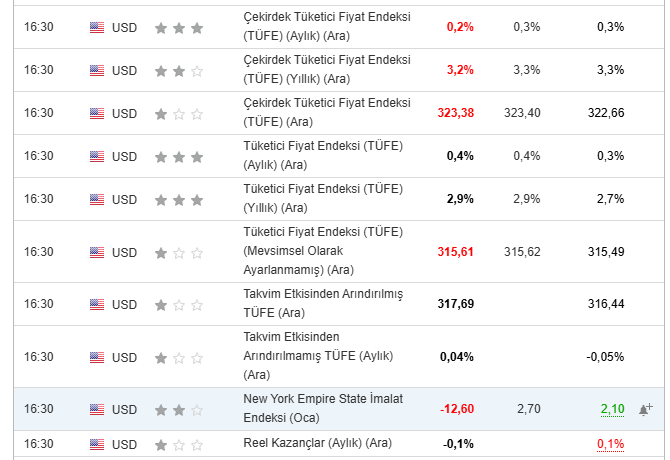The width and height of the screenshot is (670, 460).
Task: Open Çekirdek Tüketici Fiyat Endeksi (TÜFE) (Aylık) event
Action: 327,26
